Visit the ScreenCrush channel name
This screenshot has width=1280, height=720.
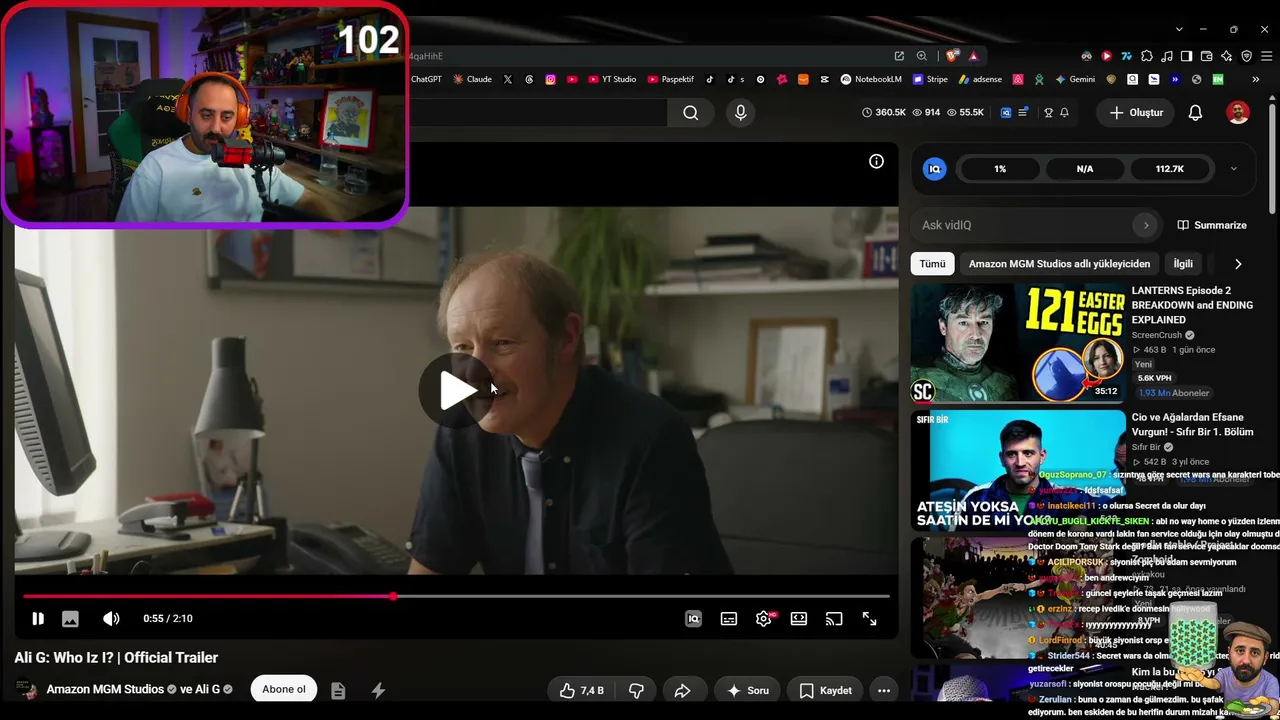point(1156,336)
